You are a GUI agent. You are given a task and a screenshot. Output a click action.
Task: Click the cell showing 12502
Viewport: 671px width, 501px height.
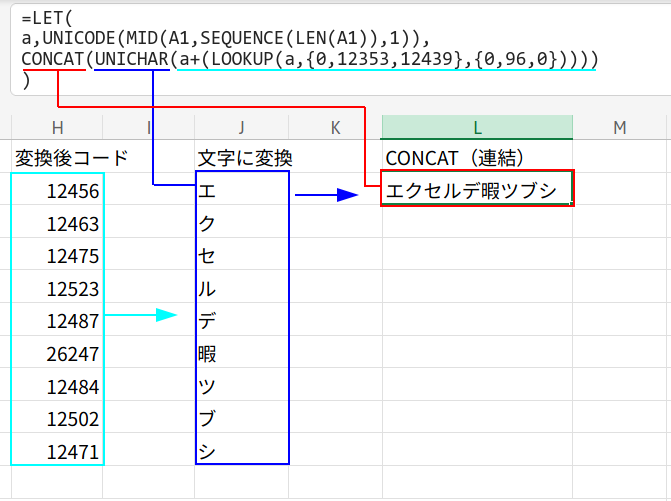coord(58,418)
